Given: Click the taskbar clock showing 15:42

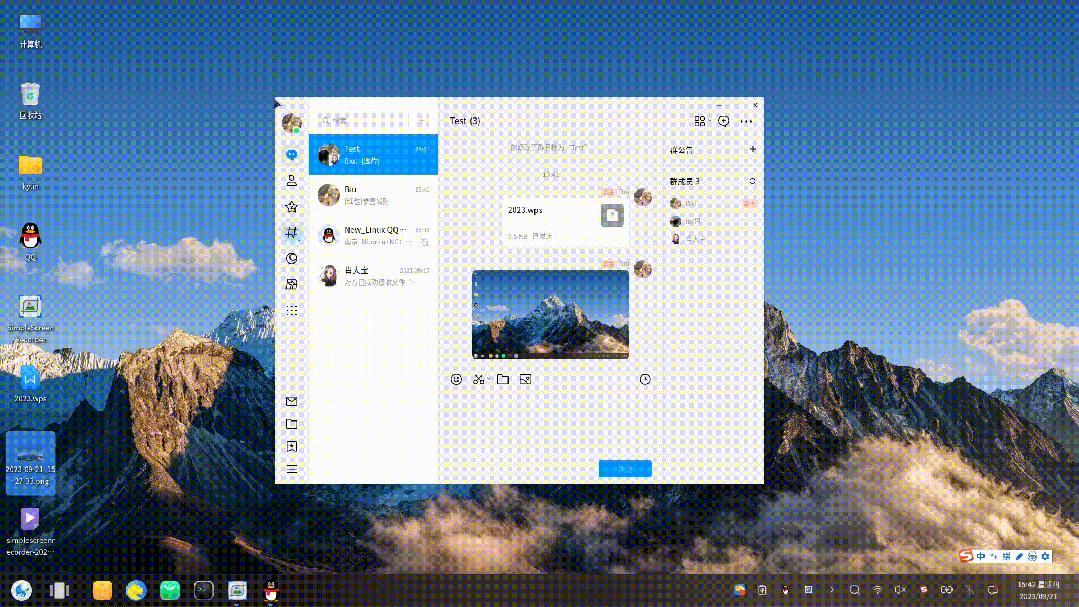Looking at the screenshot, I should tap(1038, 590).
